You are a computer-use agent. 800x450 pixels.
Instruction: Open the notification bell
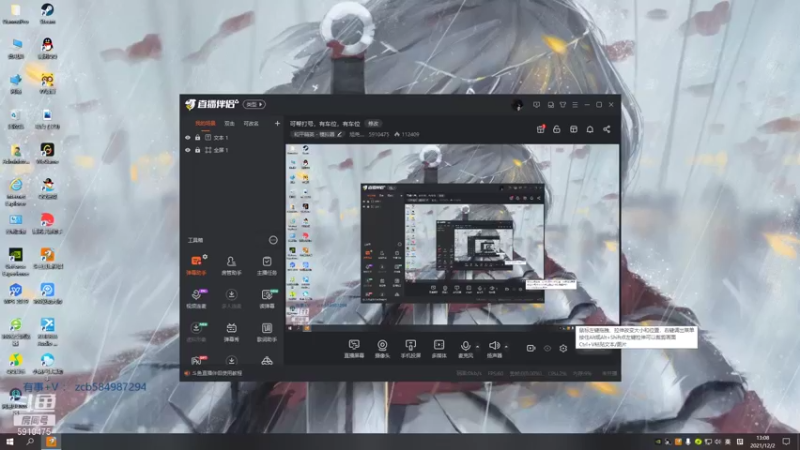[x=590, y=129]
